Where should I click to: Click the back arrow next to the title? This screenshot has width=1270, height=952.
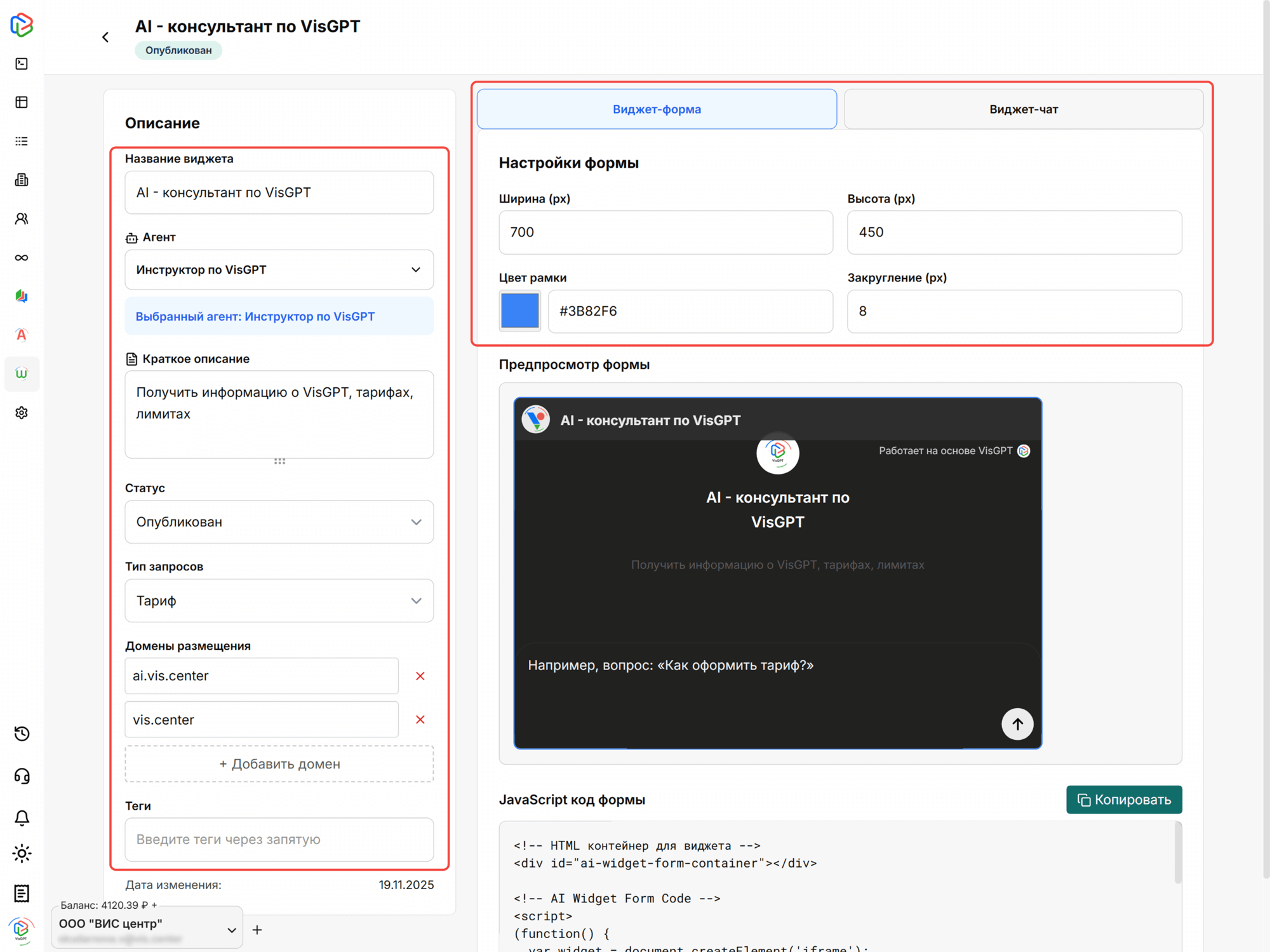[105, 37]
